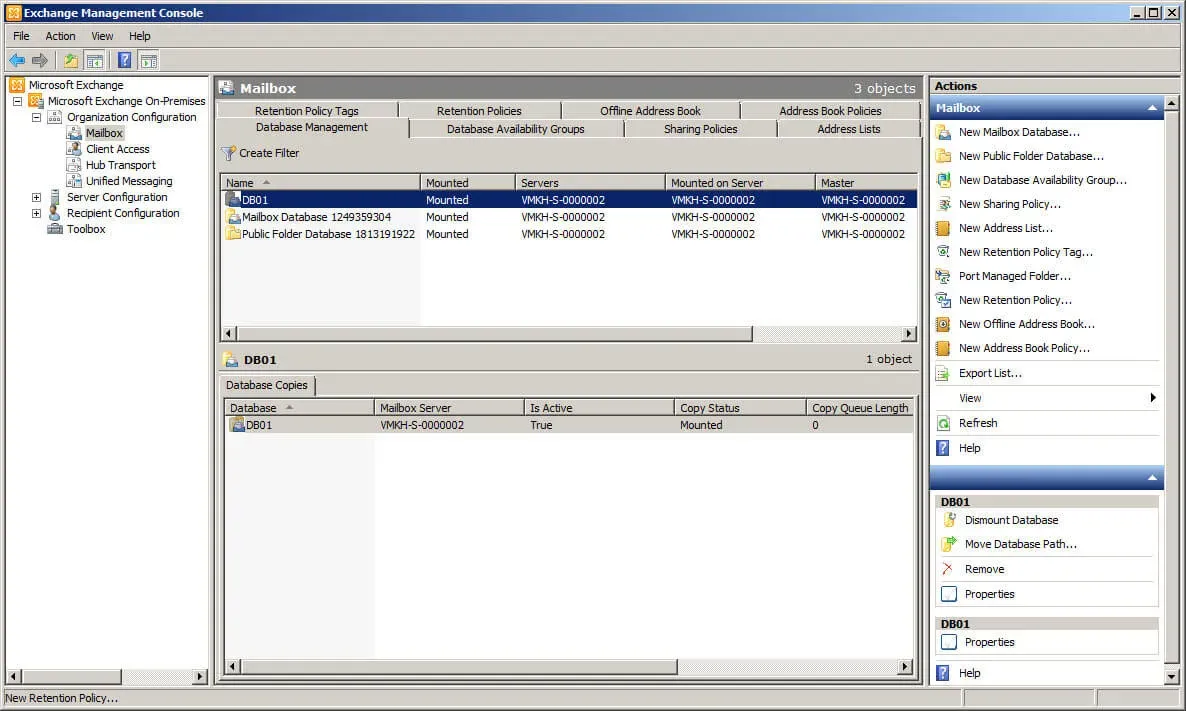Click Help at bottom of Actions pane

970,673
